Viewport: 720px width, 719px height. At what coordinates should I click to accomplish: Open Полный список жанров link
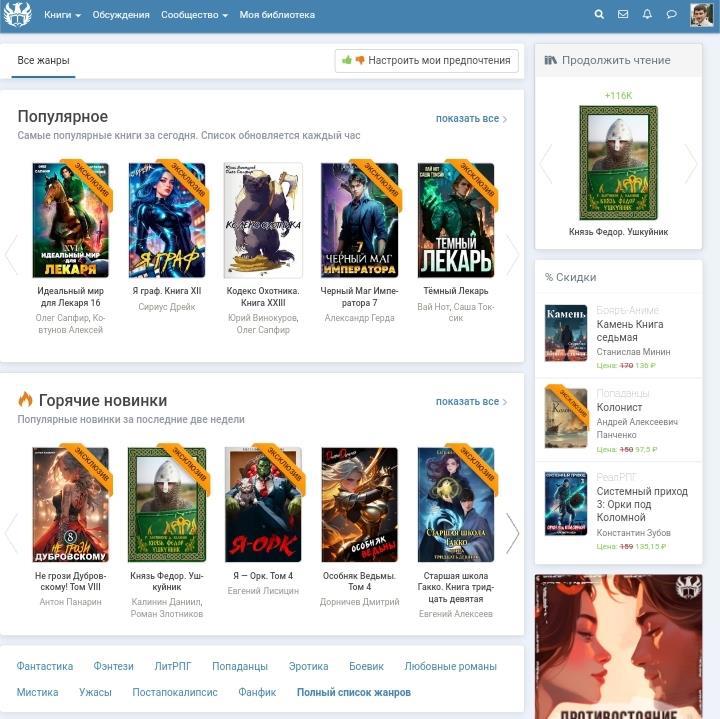353,692
